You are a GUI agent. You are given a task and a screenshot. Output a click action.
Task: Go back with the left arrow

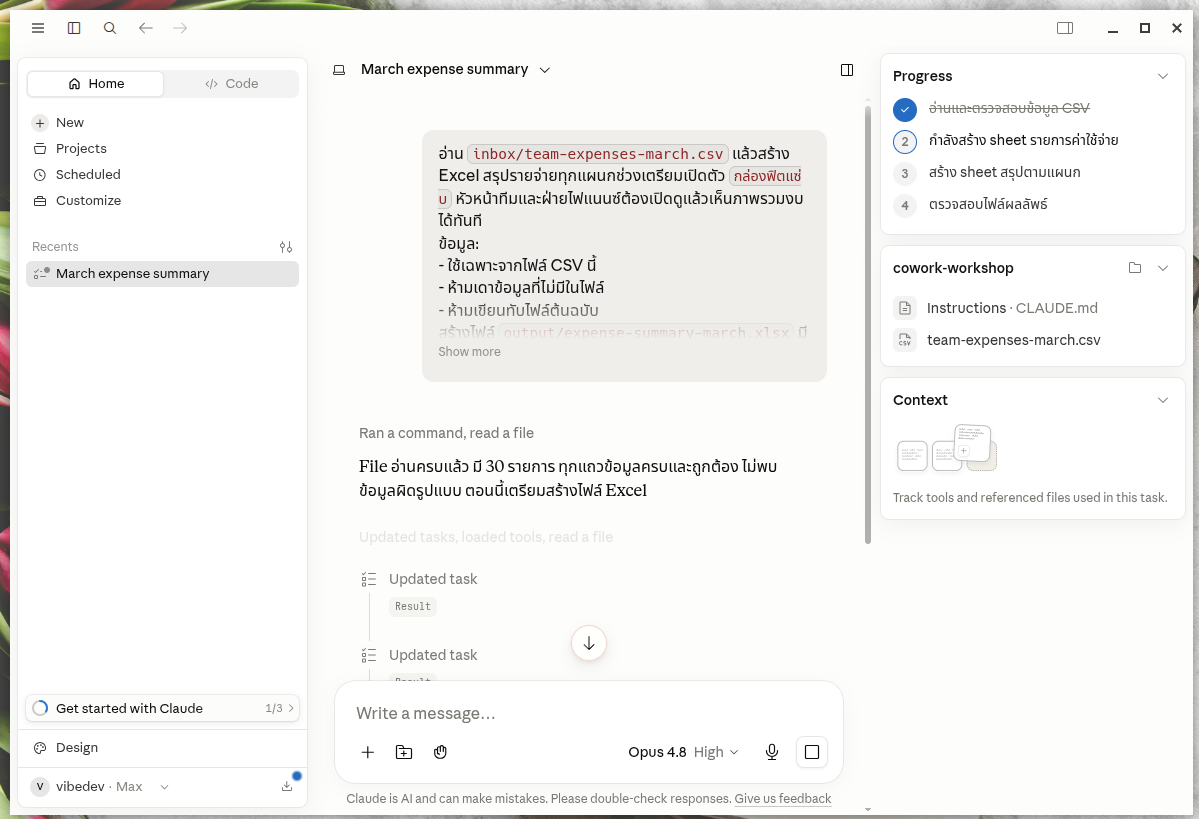pos(145,28)
